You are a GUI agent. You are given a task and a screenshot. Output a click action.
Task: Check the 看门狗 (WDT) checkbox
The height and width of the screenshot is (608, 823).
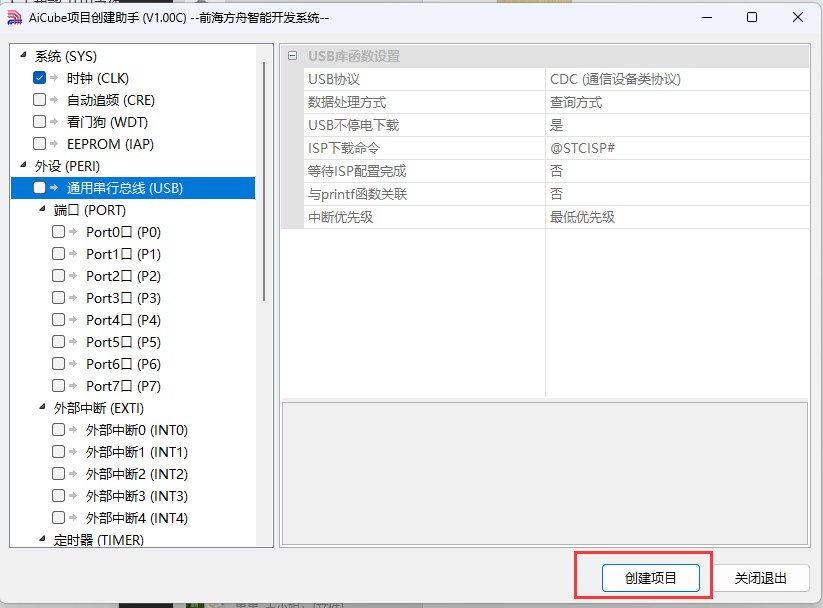[39, 122]
